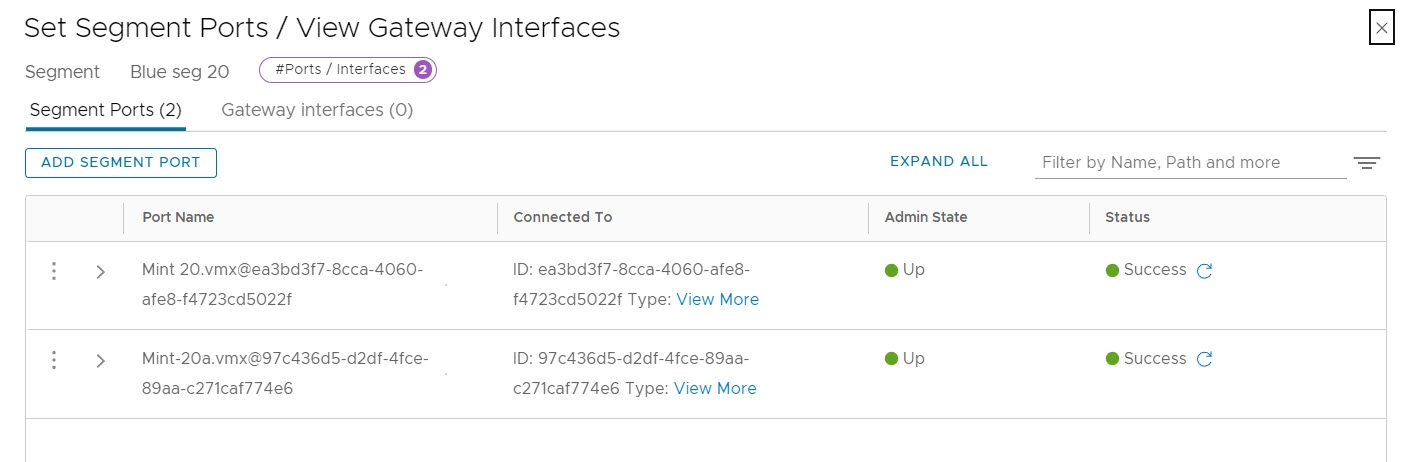Click the purple ports count badge
This screenshot has height=462, width=1409.
coord(422,70)
